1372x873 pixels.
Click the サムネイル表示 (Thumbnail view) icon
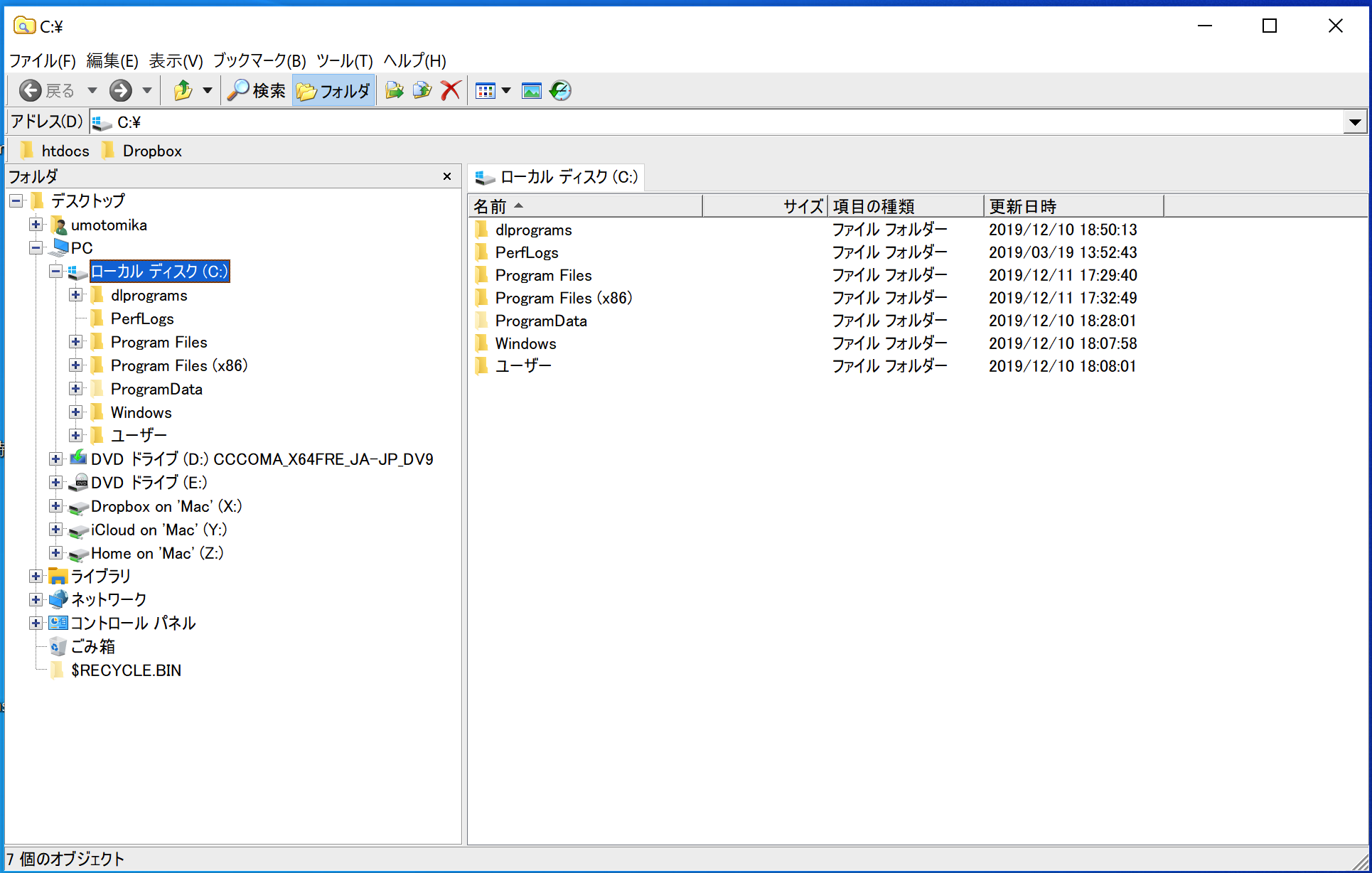(532, 91)
